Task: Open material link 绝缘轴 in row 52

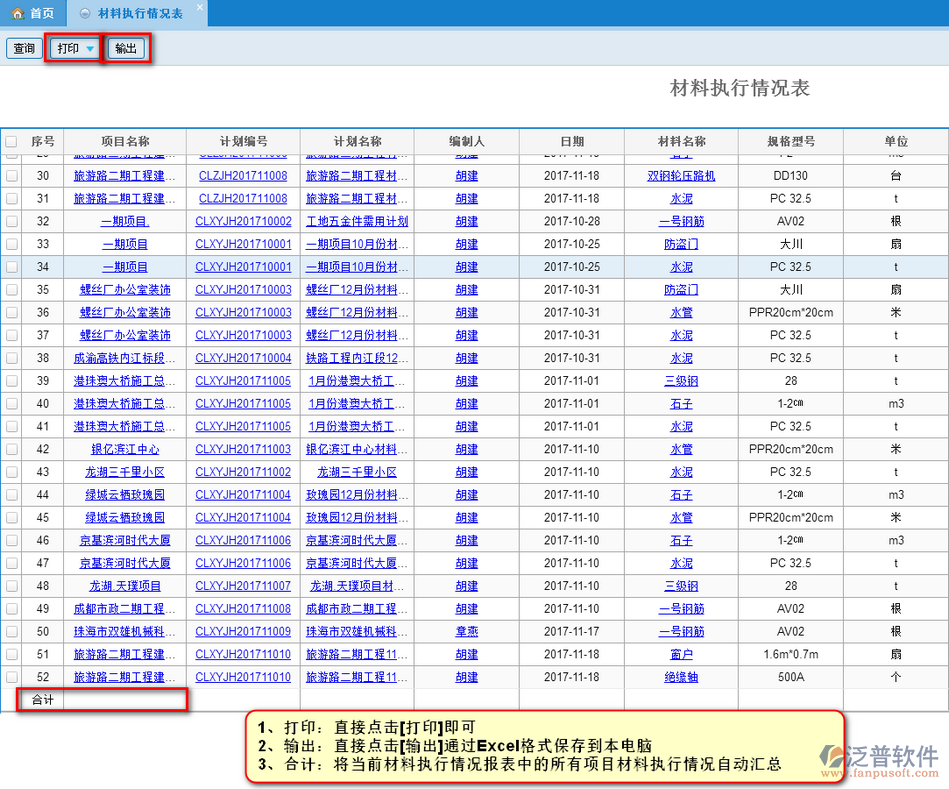Action: [x=681, y=677]
